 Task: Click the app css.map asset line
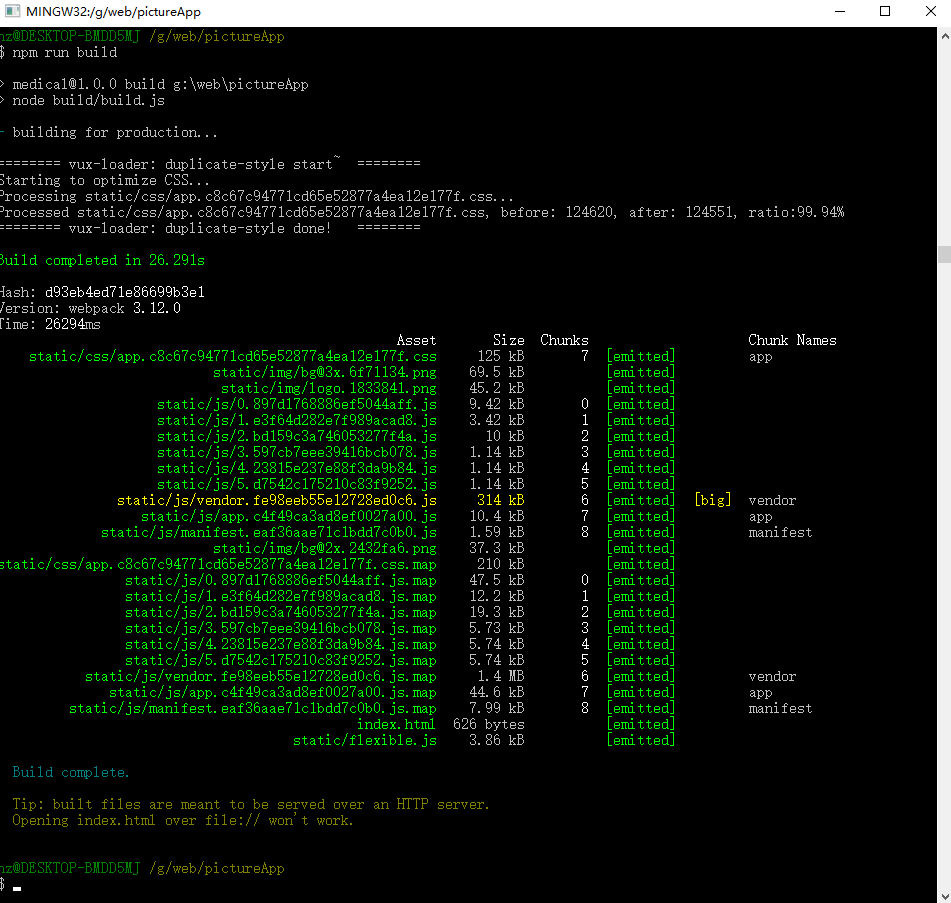(x=218, y=564)
